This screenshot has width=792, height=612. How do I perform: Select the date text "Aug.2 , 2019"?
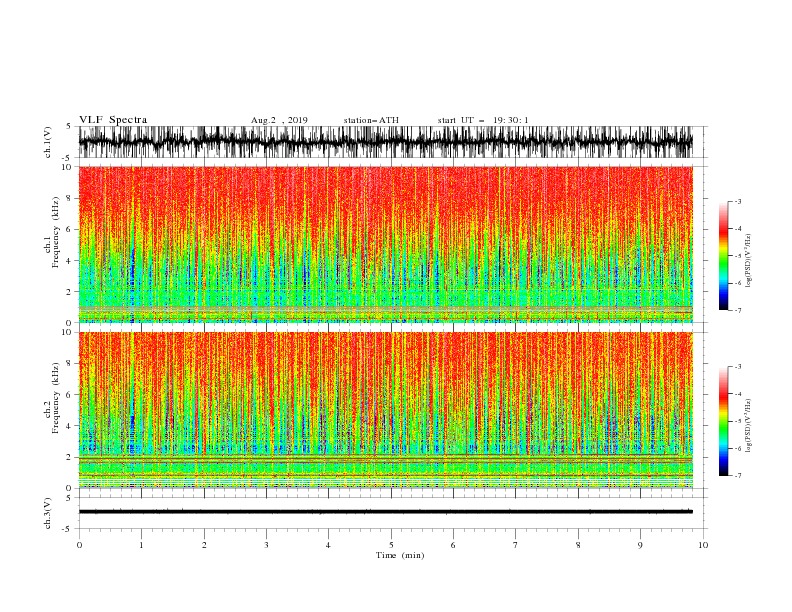point(279,120)
